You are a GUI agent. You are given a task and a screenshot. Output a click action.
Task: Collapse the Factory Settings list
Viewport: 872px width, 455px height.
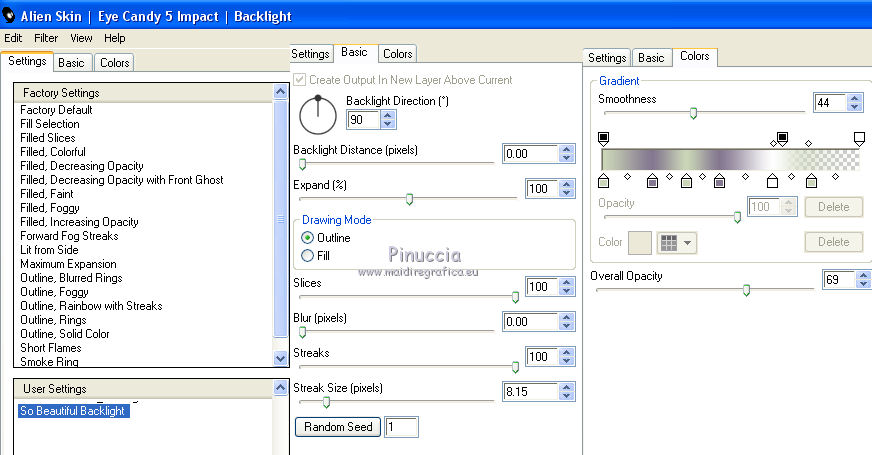pos(280,92)
